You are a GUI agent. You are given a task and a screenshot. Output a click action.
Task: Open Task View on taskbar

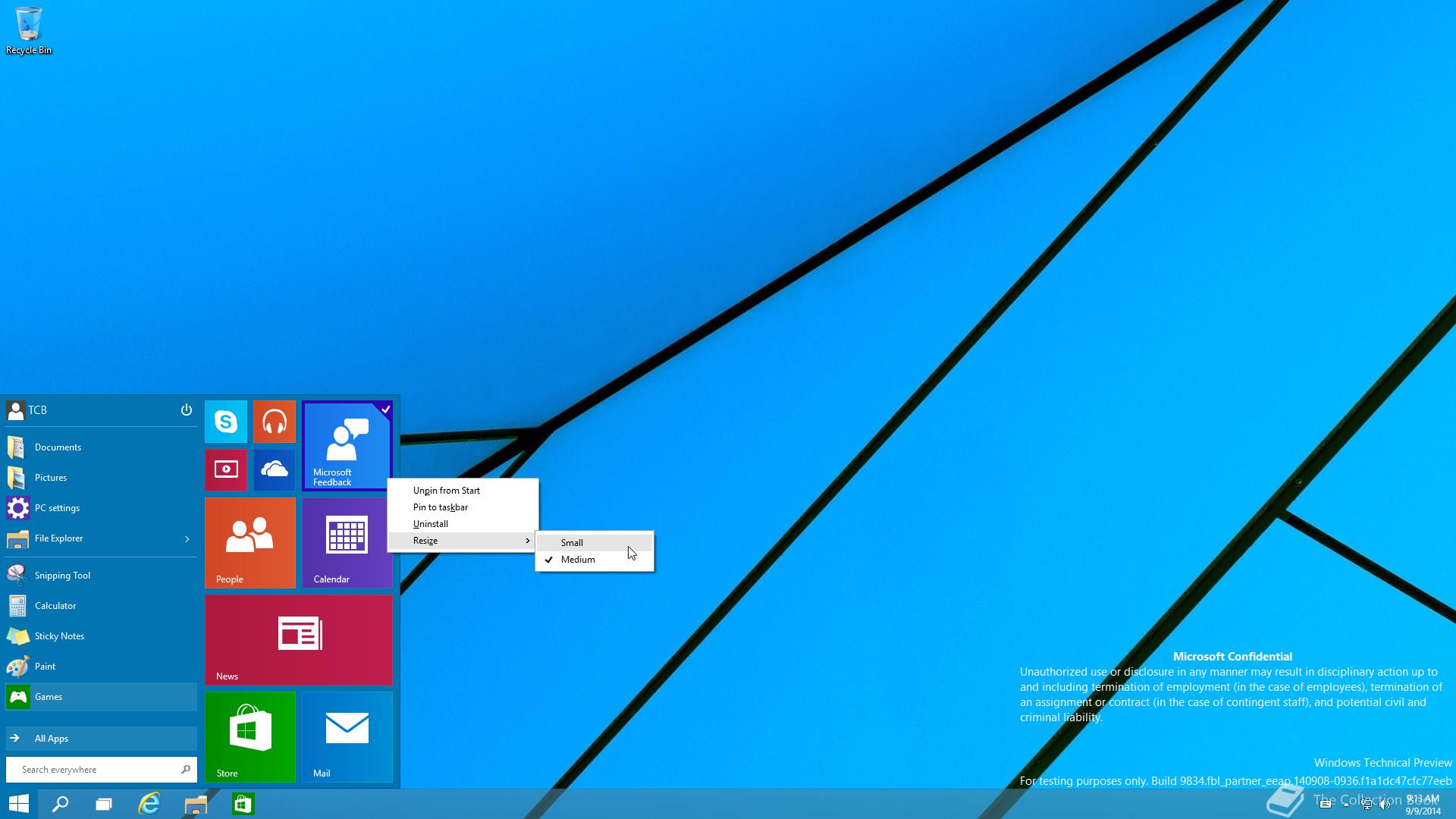tap(104, 804)
